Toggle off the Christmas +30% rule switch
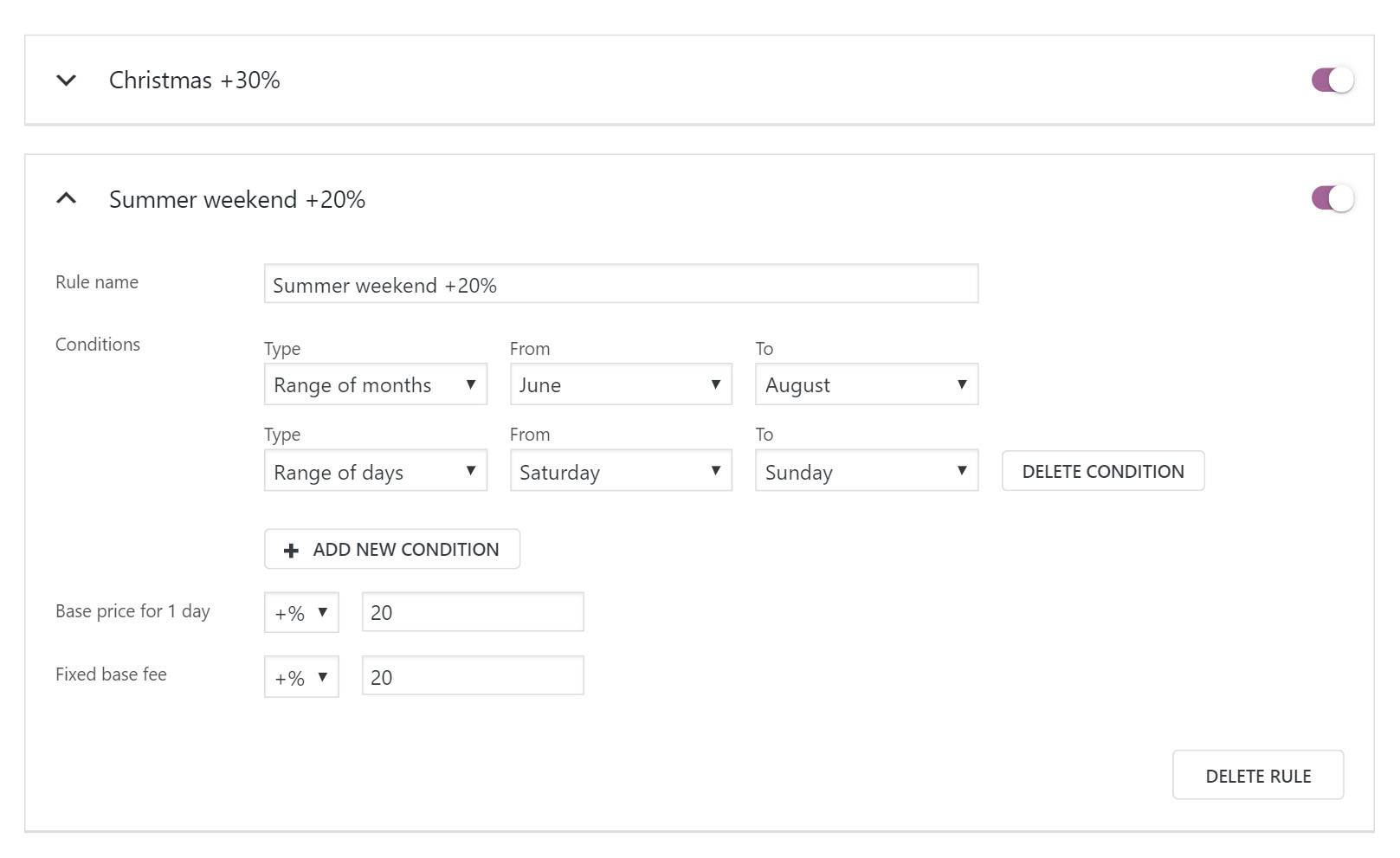This screenshot has width=1400, height=858. coord(1332,81)
